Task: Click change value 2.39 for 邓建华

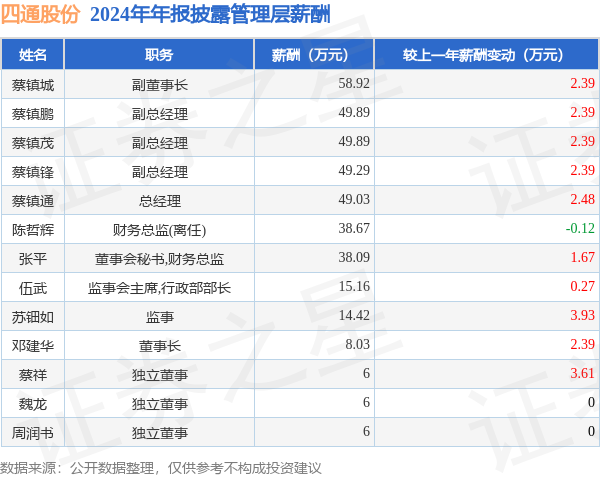Action: click(582, 345)
